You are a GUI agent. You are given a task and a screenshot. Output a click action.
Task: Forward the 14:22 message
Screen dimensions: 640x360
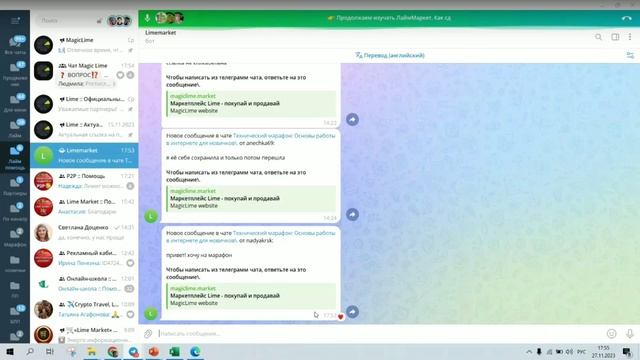click(352, 119)
